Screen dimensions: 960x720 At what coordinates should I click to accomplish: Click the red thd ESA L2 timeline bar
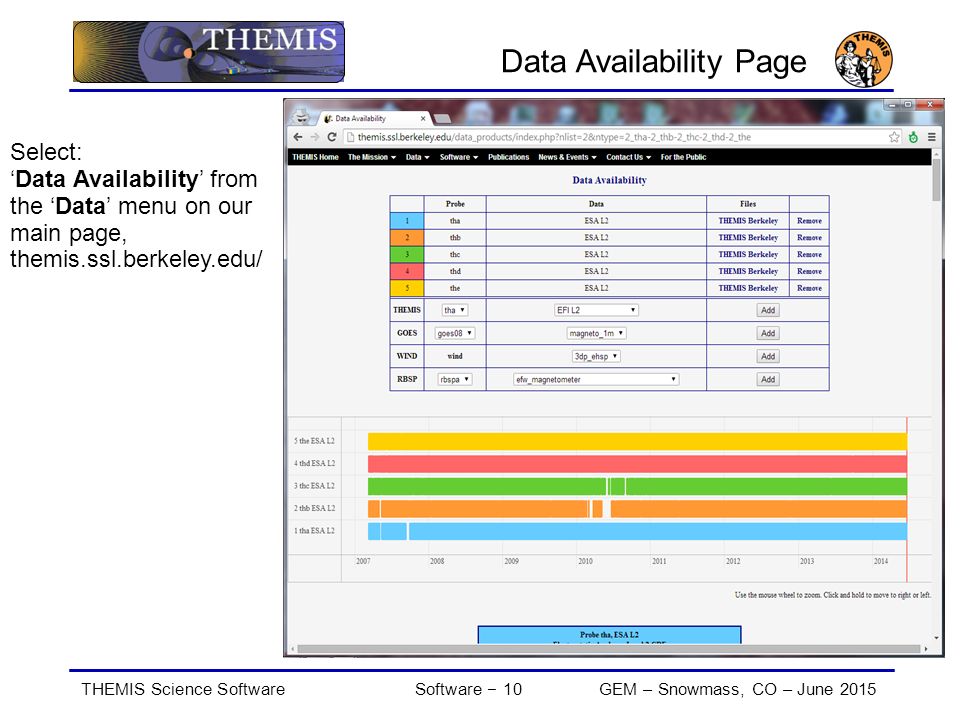[637, 464]
